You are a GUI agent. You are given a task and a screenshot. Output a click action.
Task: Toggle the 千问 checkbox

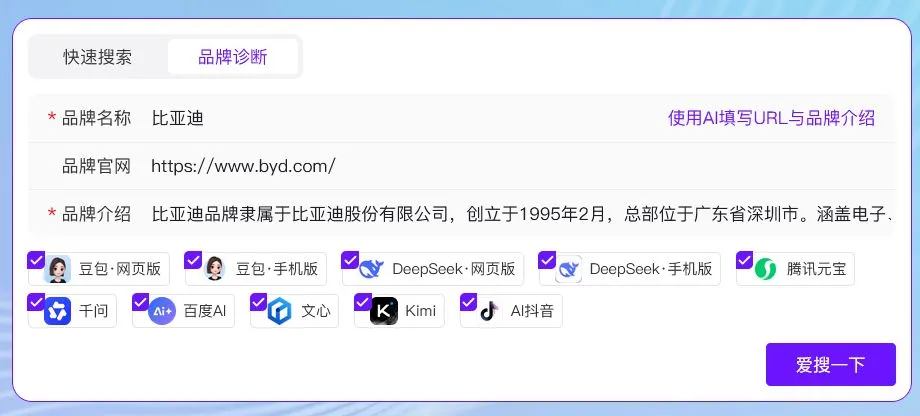(x=36, y=302)
